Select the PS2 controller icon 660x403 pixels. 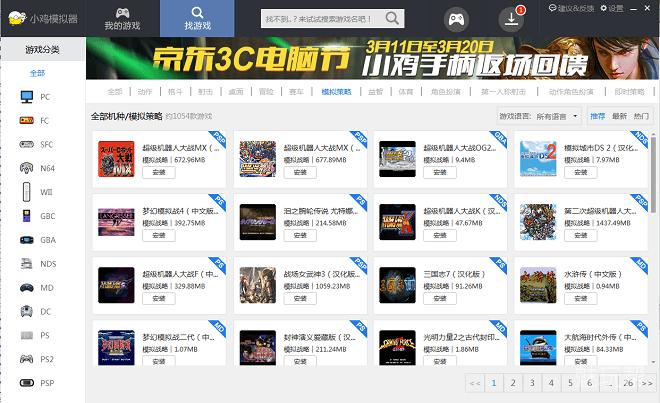coord(27,359)
